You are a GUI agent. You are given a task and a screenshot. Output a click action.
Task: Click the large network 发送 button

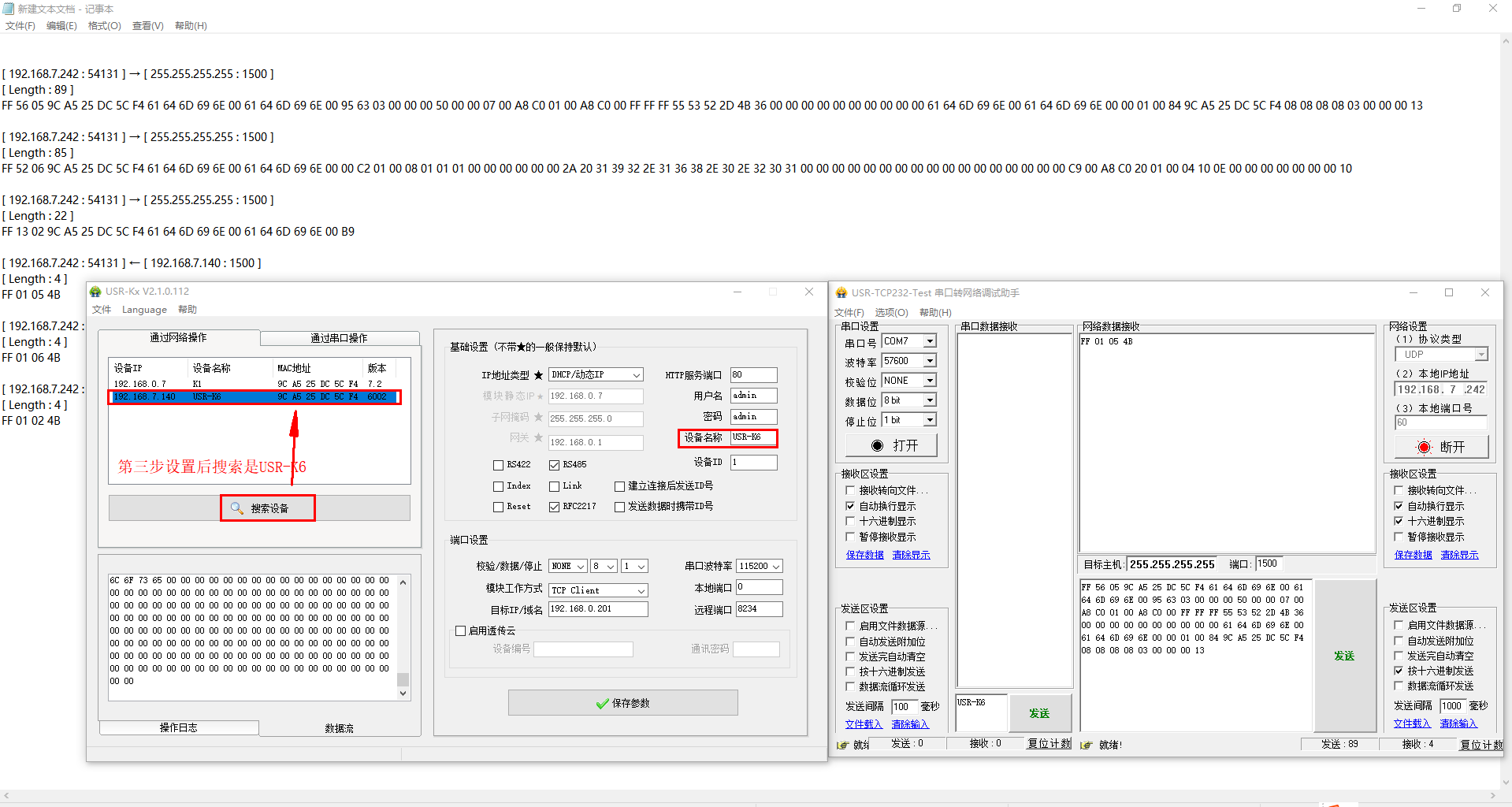[1343, 656]
